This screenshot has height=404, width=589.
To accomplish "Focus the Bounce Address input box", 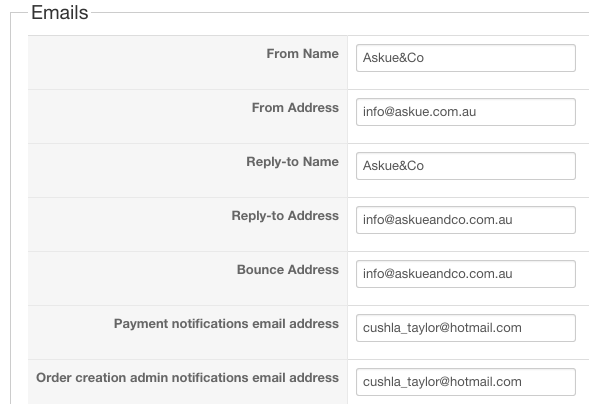I will click(466, 274).
